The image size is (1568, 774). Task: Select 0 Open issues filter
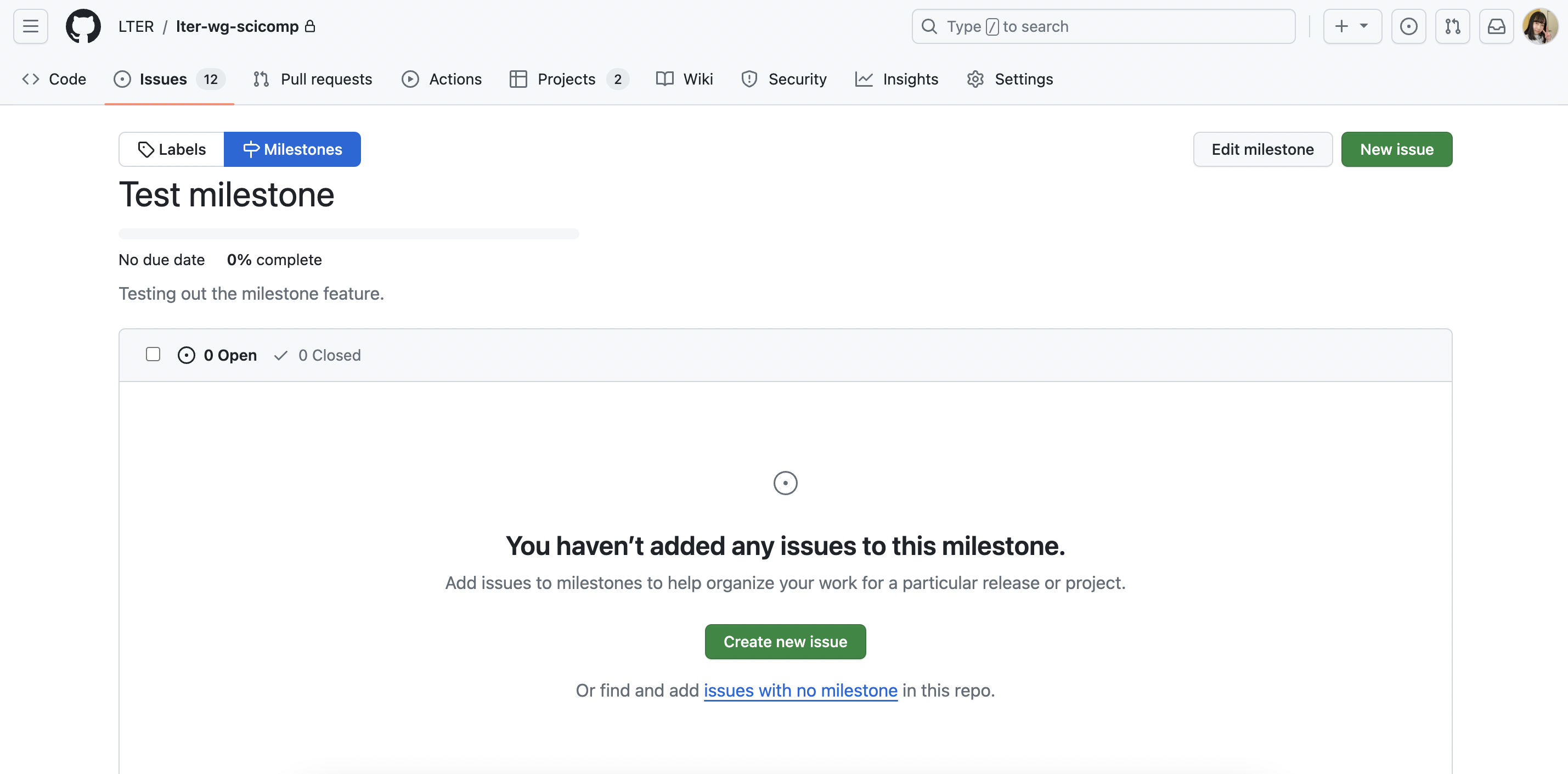tap(218, 354)
